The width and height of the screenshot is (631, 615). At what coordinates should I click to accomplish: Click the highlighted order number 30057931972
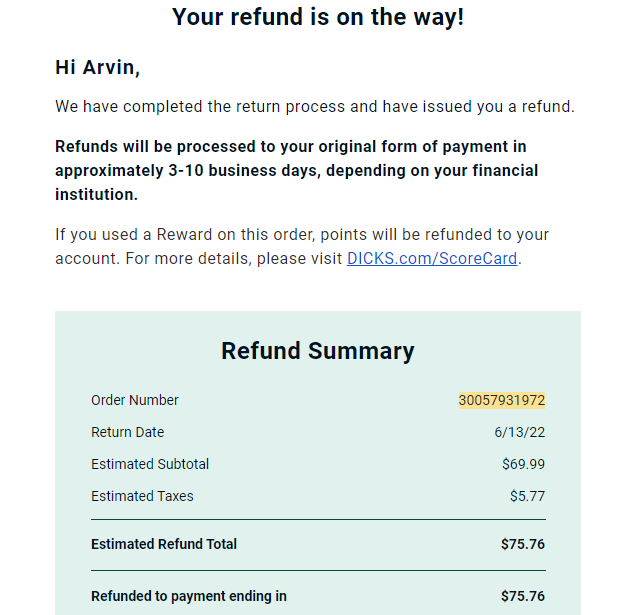click(501, 400)
